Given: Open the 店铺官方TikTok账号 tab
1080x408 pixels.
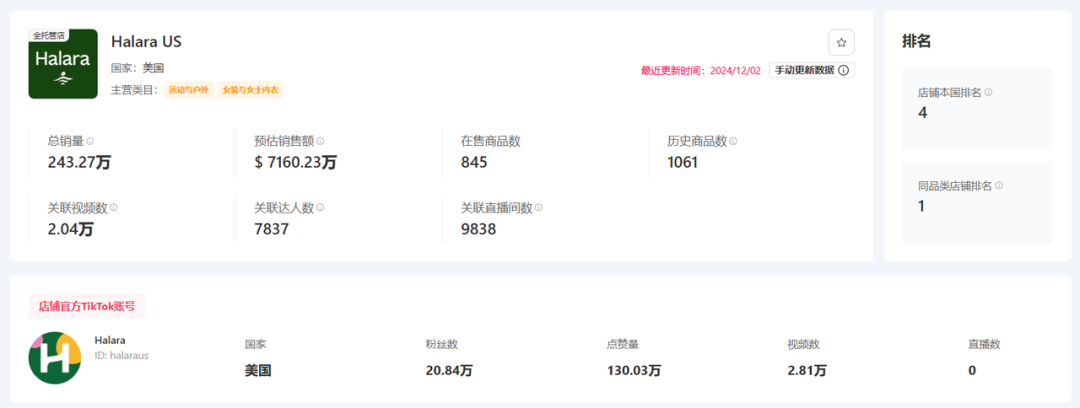Looking at the screenshot, I should point(87,306).
